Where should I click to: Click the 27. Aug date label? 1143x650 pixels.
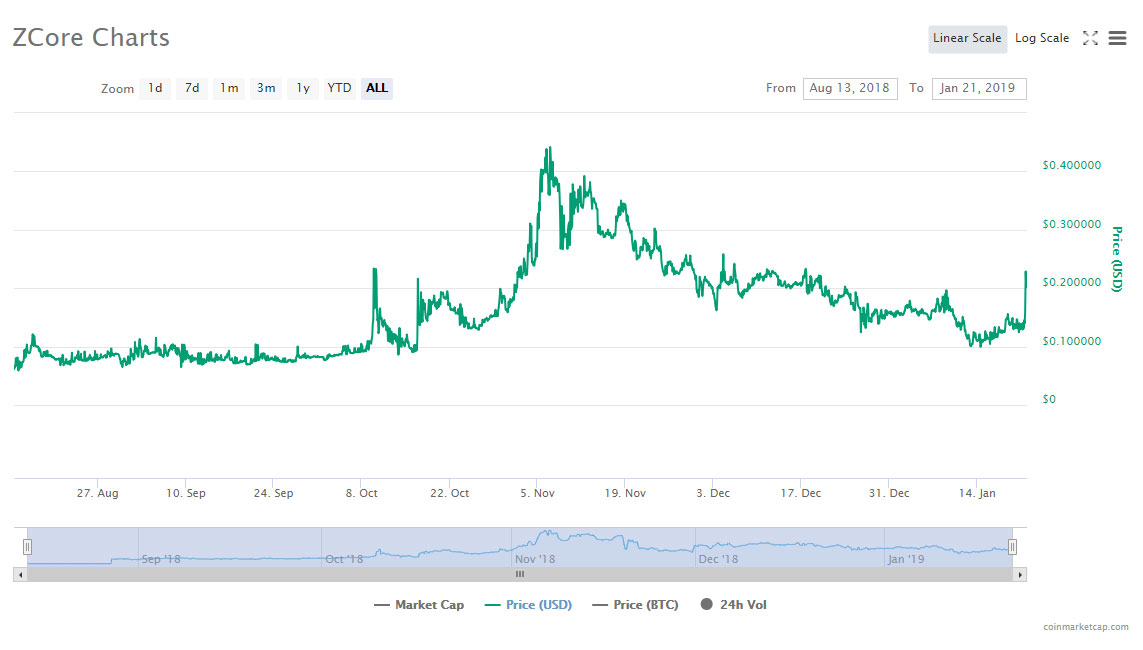(x=98, y=493)
